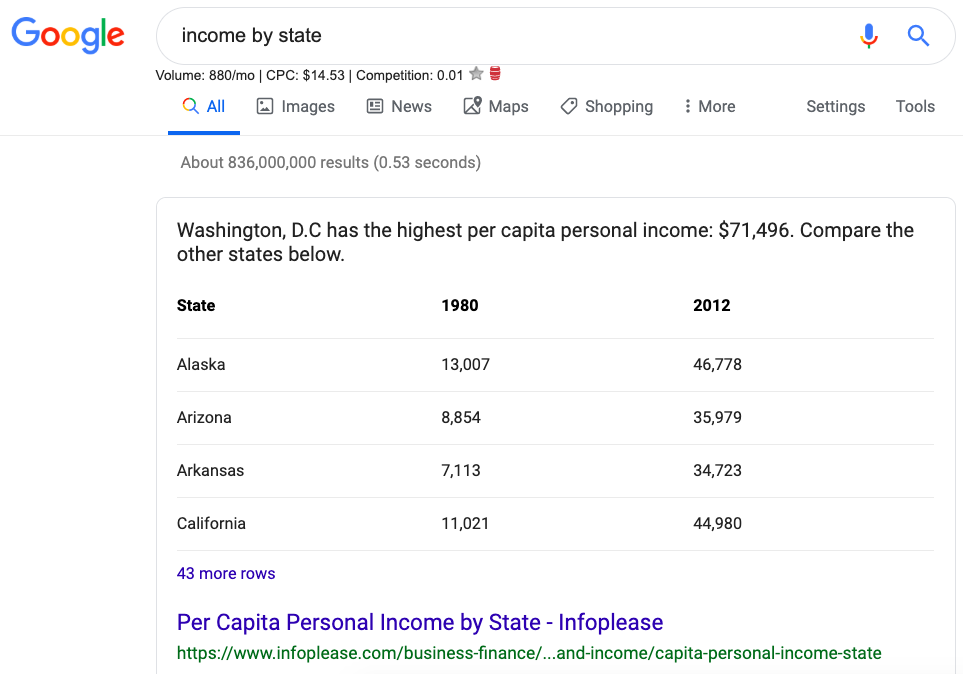Open Per Capita Personal Income Infoplease link
The height and width of the screenshot is (674, 963).
pyautogui.click(x=420, y=622)
